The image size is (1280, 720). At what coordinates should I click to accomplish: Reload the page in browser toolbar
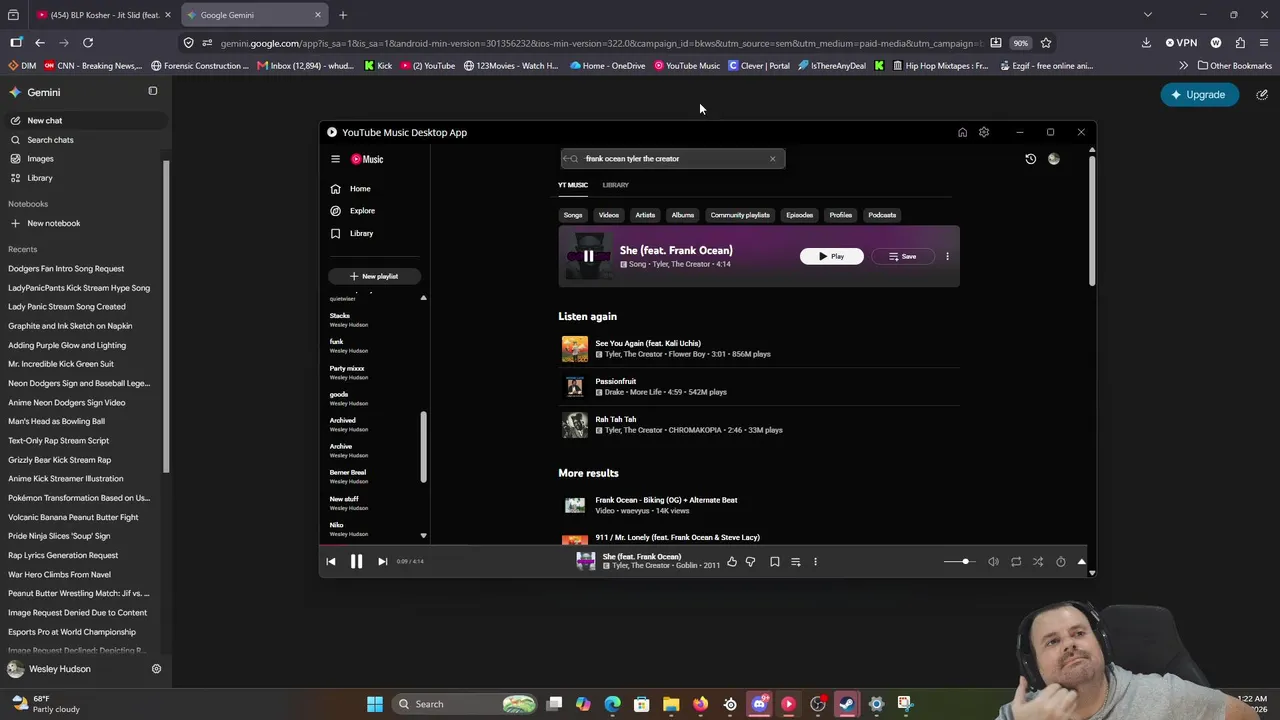[x=88, y=43]
